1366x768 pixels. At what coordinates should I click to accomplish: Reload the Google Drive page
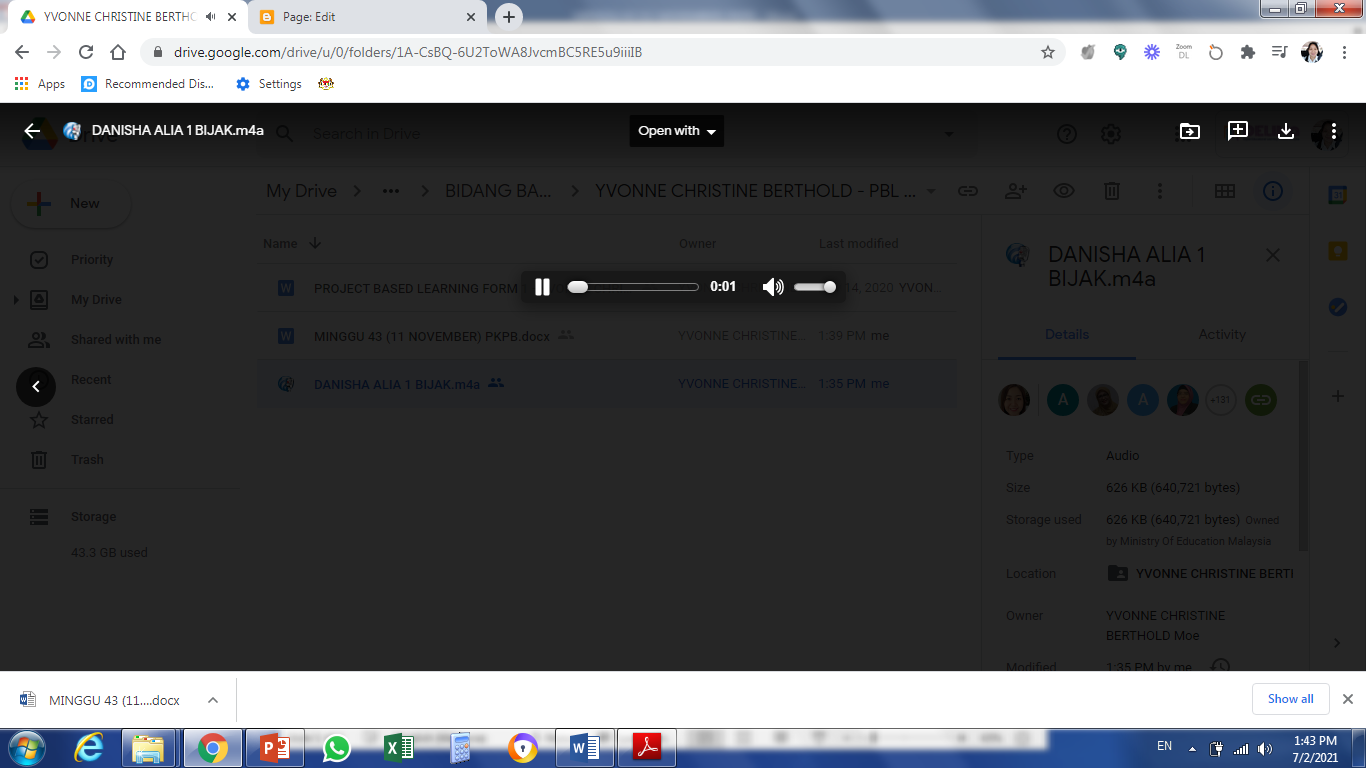(86, 52)
